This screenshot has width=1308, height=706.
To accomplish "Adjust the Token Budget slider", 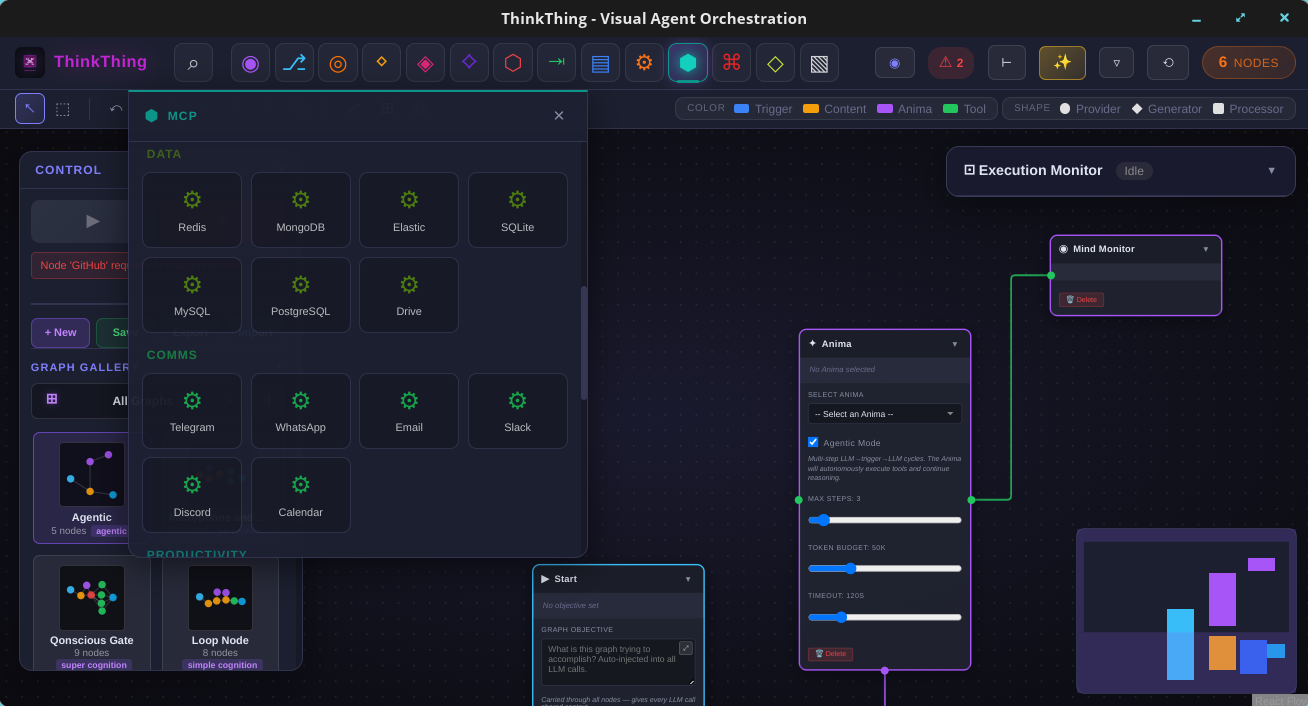I will [885, 568].
